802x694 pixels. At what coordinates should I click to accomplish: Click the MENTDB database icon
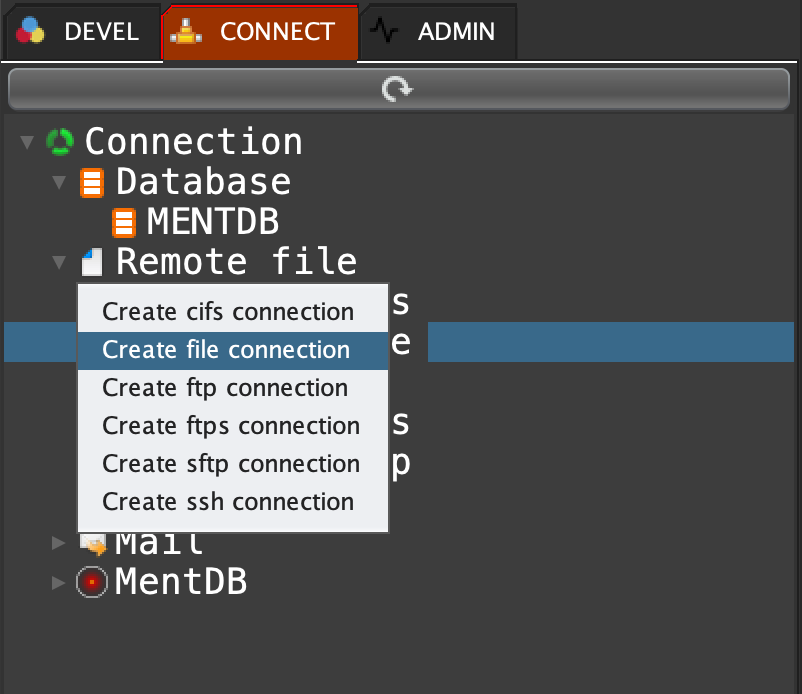pyautogui.click(x=124, y=222)
